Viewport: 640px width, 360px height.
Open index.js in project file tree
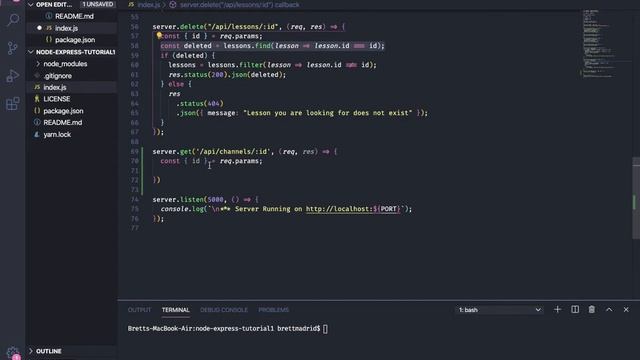click(x=55, y=87)
